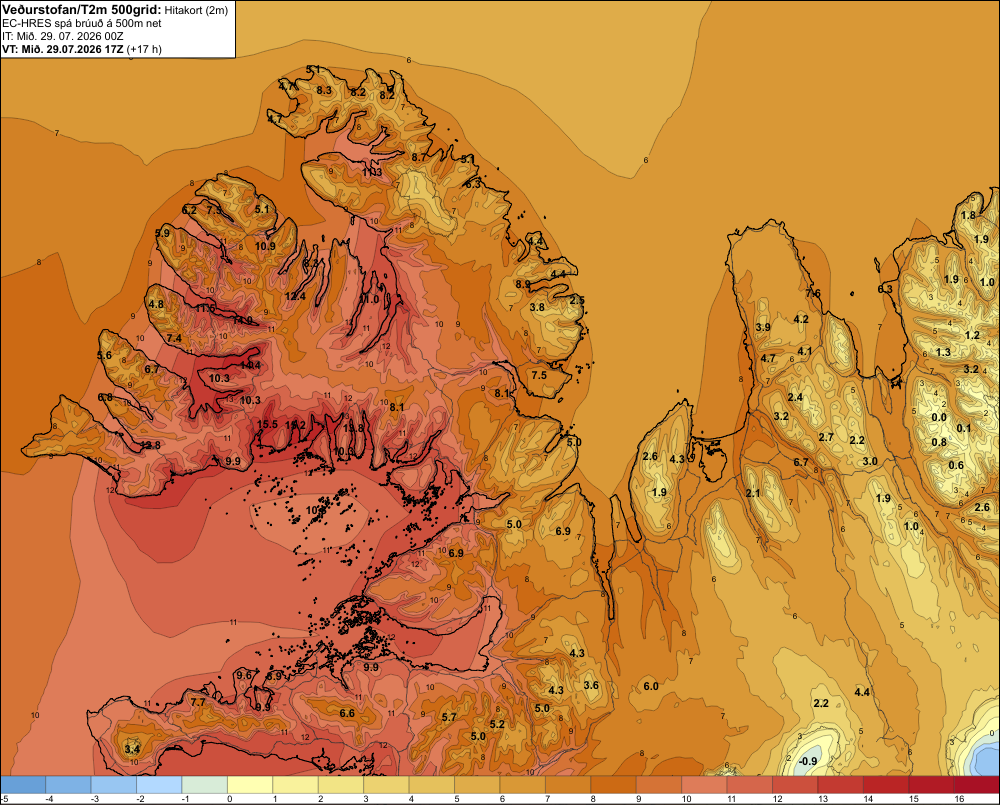Click the "Veðurstofan/T2m 500grid:" header title
Image resolution: width=1000 pixels, height=805 pixels.
click(x=82, y=10)
